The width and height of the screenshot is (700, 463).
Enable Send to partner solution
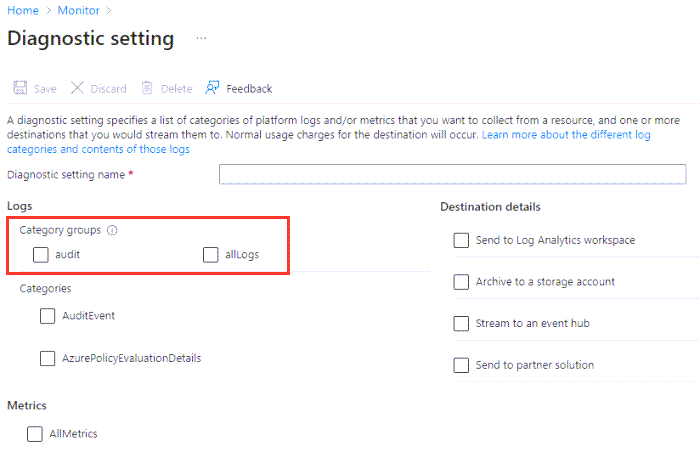pyautogui.click(x=461, y=365)
